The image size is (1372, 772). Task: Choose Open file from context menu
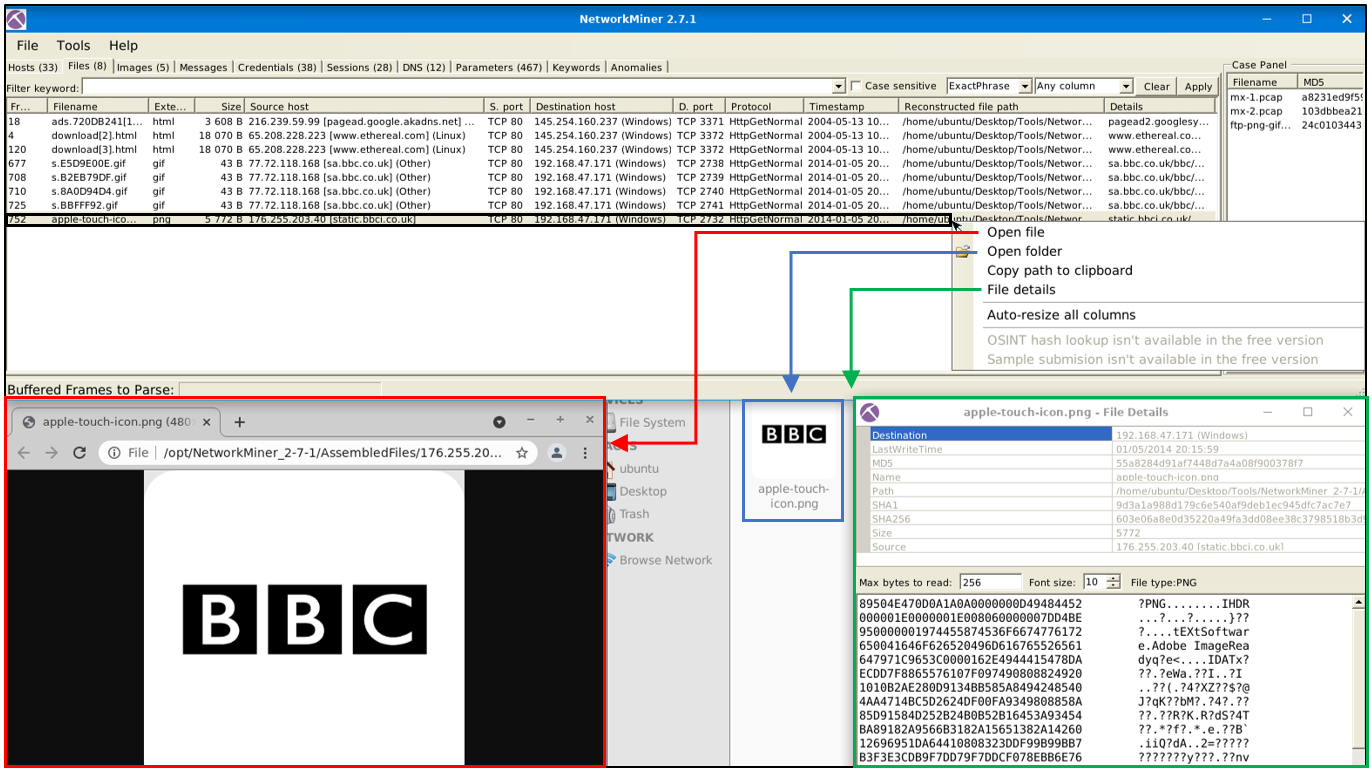pyautogui.click(x=1015, y=232)
